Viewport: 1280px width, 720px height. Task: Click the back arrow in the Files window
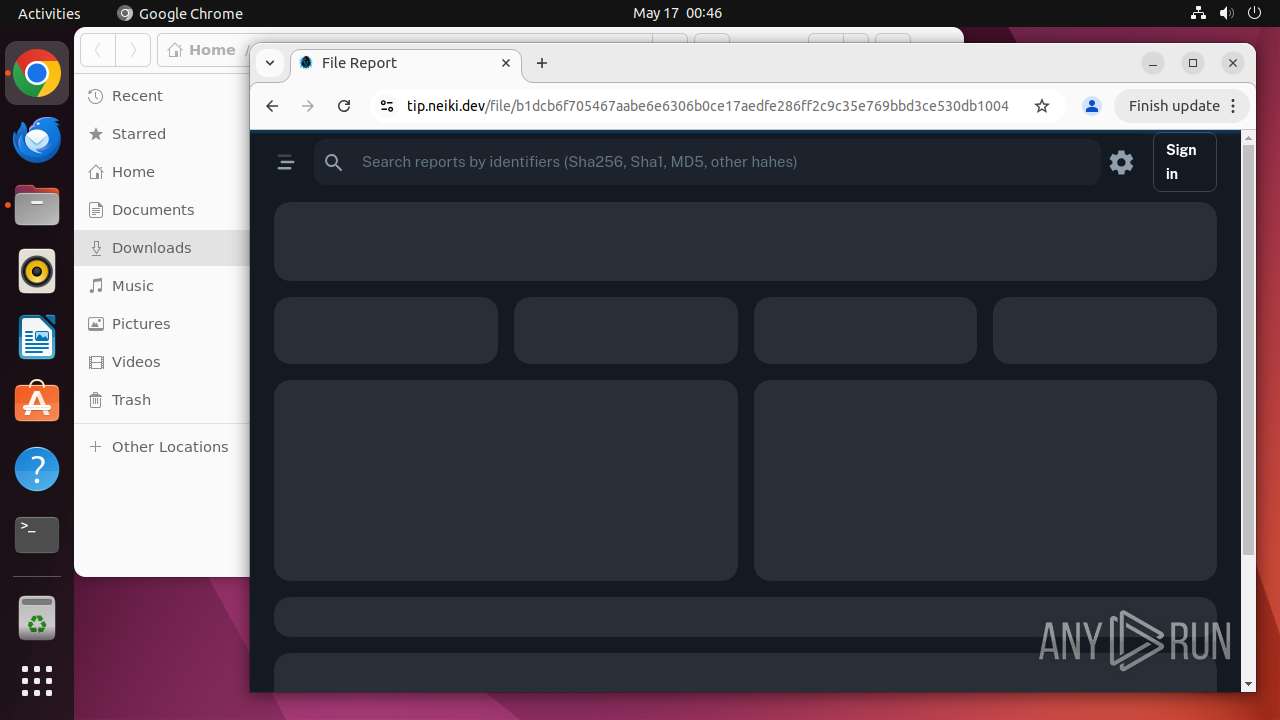(x=98, y=50)
